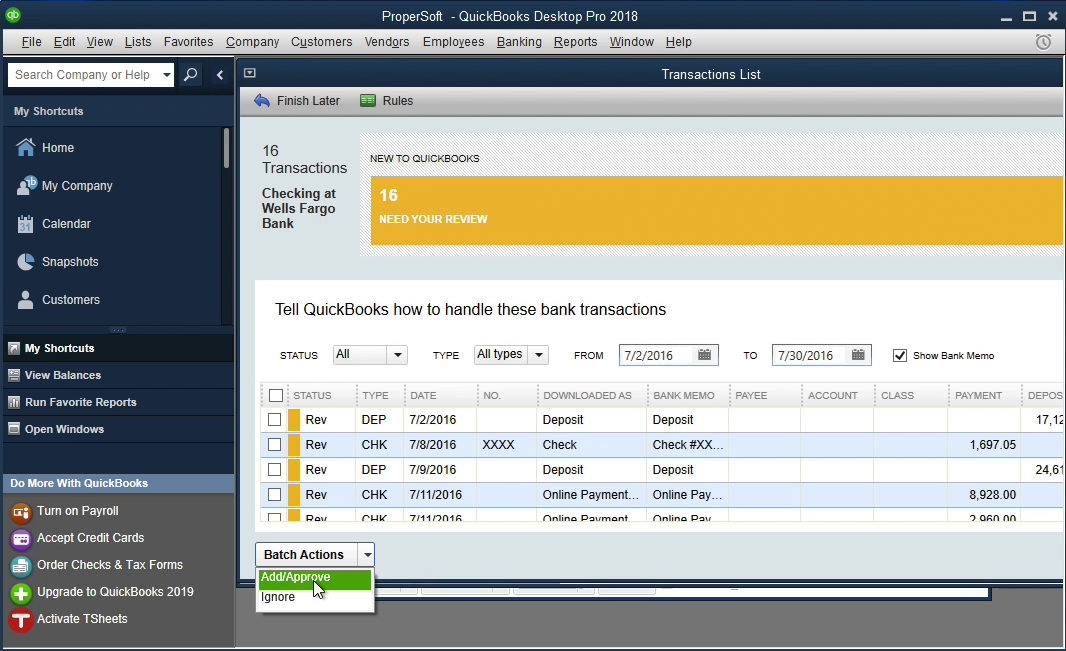Click View Balances in sidebar
This screenshot has width=1066, height=651.
point(63,375)
